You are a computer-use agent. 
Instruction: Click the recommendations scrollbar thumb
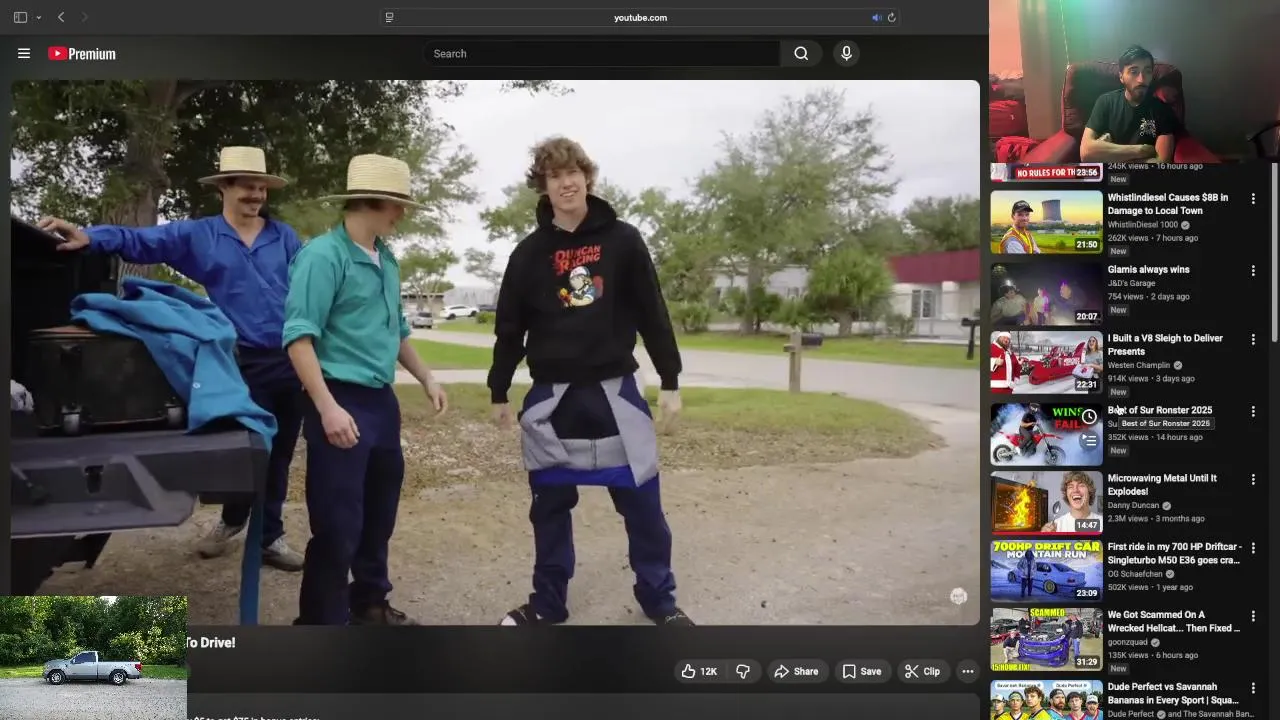pyautogui.click(x=1274, y=252)
